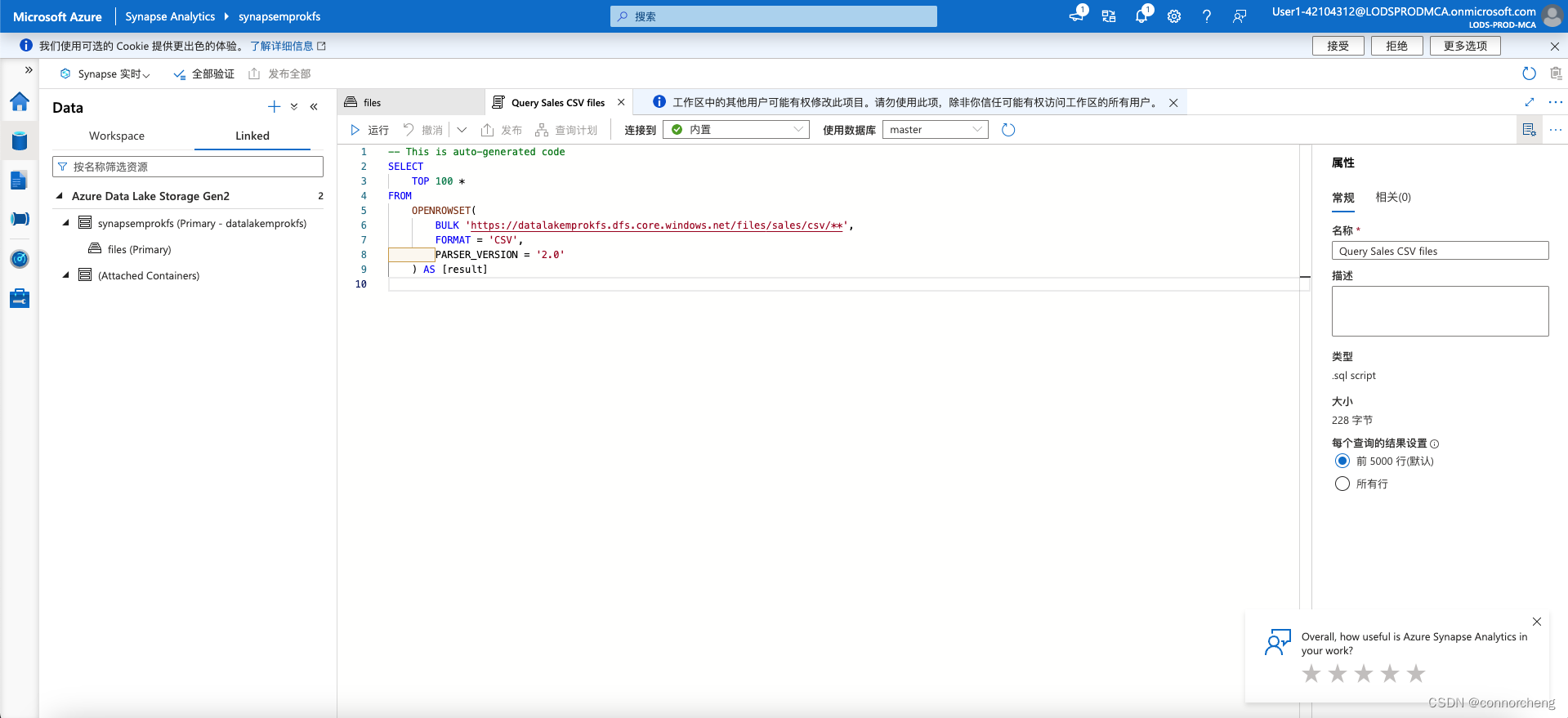Click Validate all
This screenshot has width=1568, height=718.
click(x=203, y=74)
